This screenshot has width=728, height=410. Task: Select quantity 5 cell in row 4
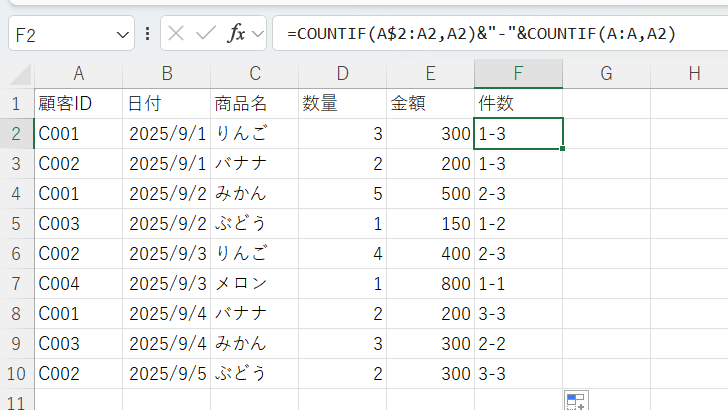pyautogui.click(x=343, y=194)
